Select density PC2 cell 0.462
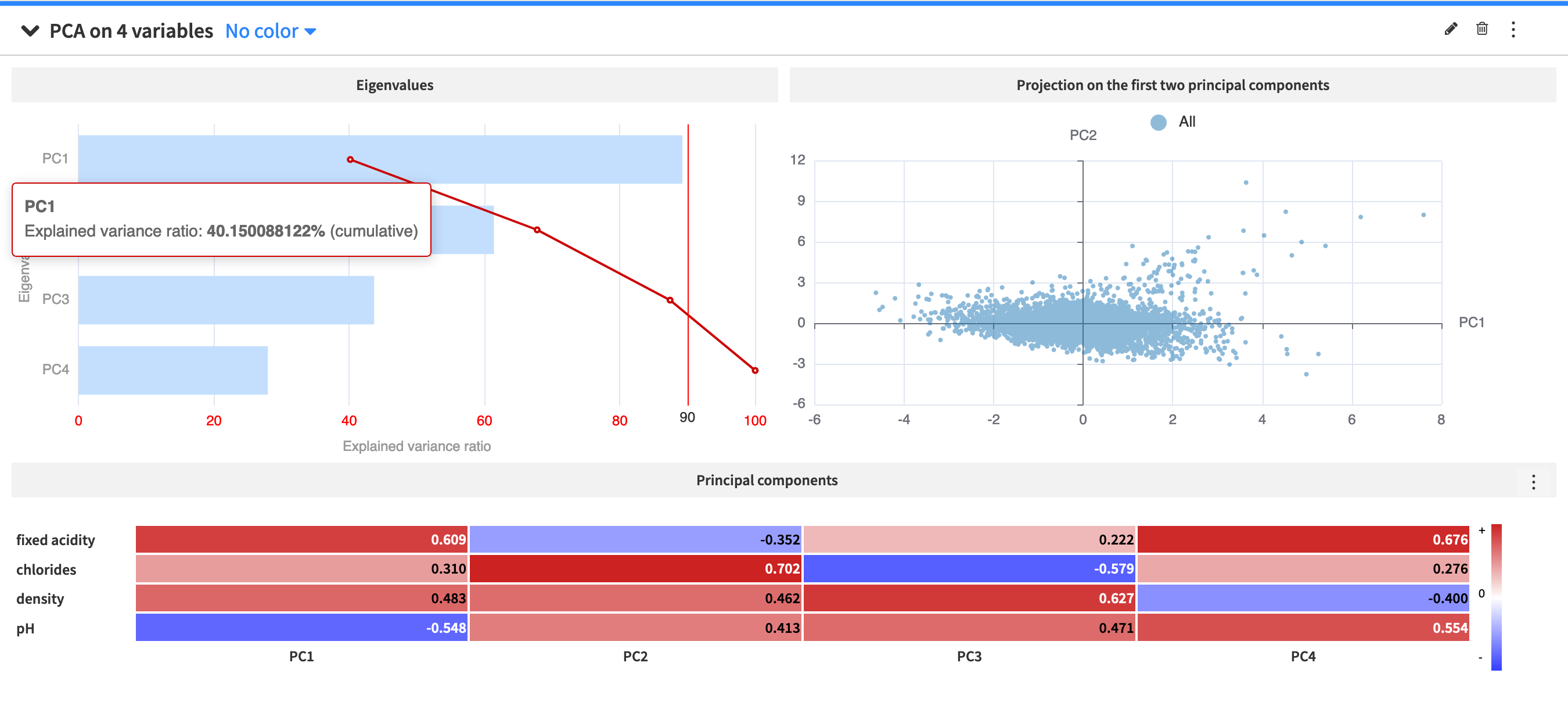This screenshot has height=702, width=1568. pos(635,598)
